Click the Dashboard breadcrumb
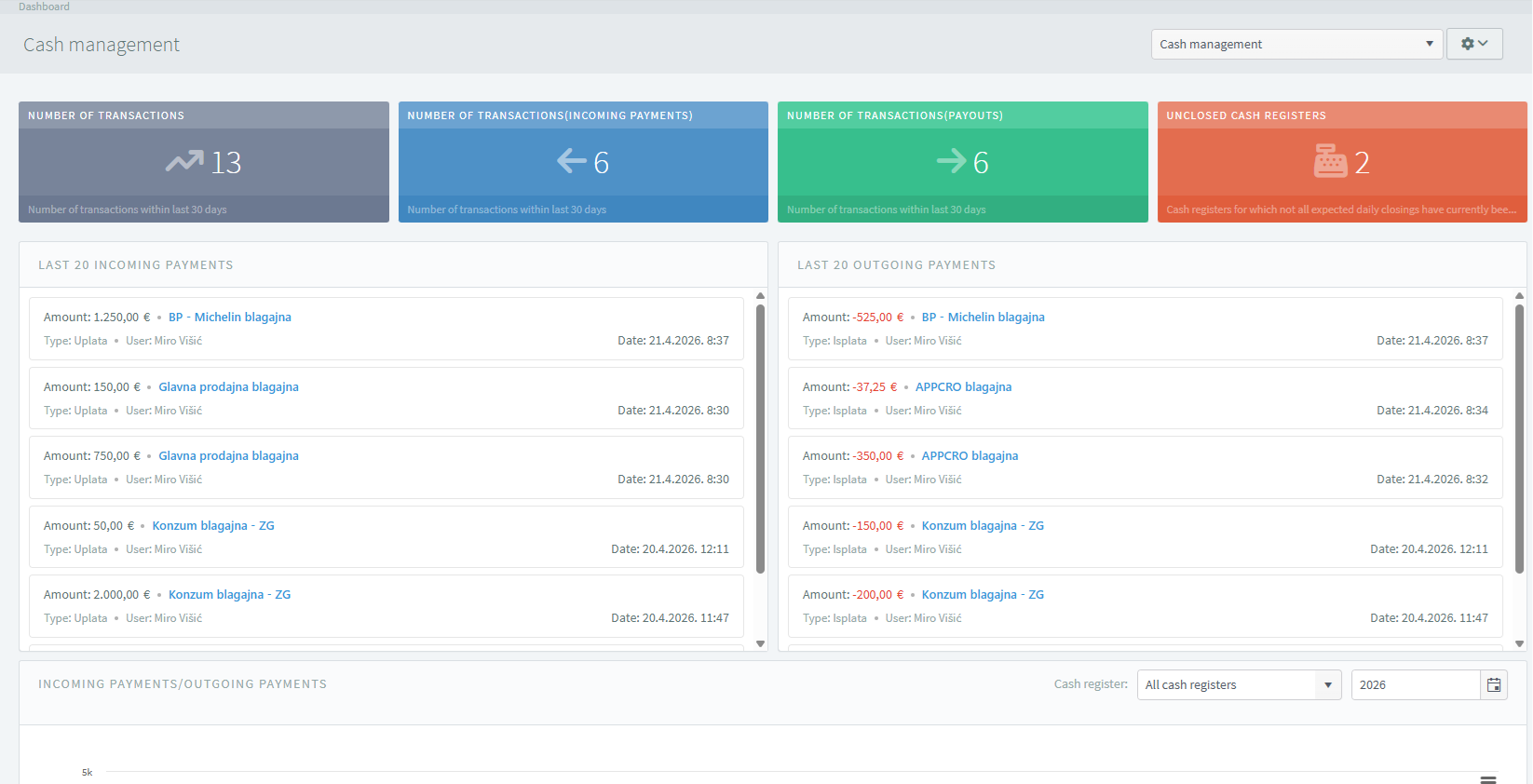Image resolution: width=1533 pixels, height=784 pixels. point(44,7)
